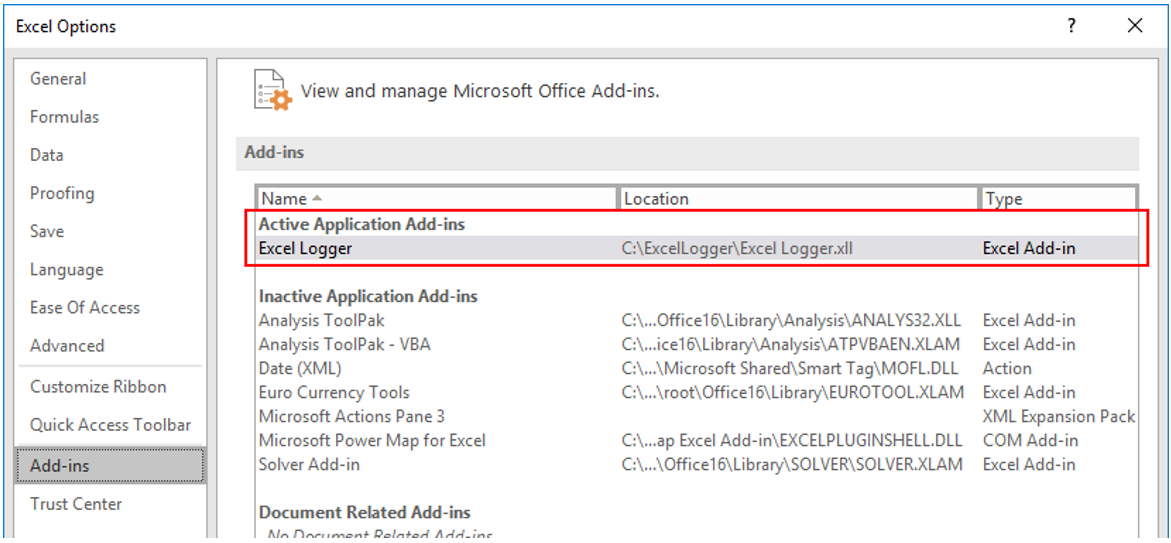
Task: Select the Solver Add-in entry
Action: [309, 464]
